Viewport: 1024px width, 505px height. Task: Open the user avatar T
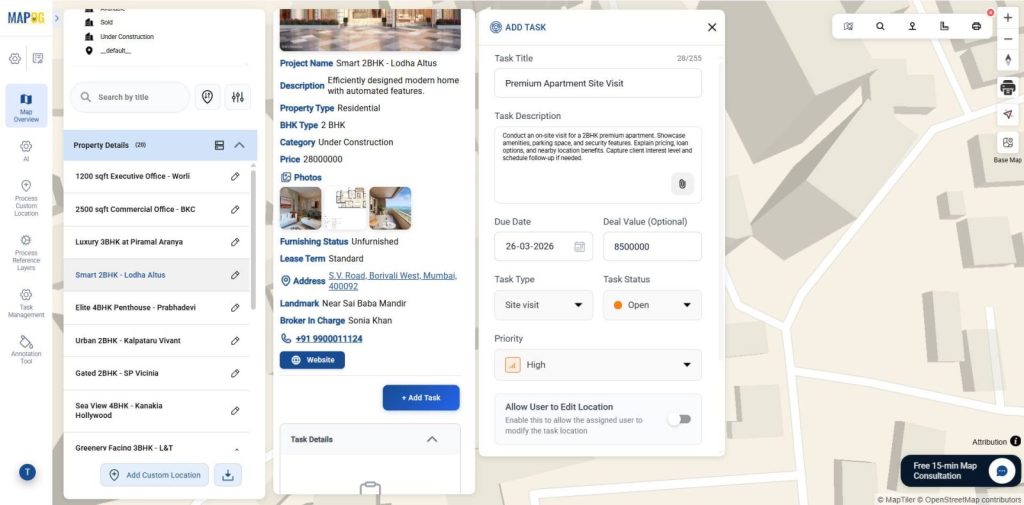tap(27, 472)
